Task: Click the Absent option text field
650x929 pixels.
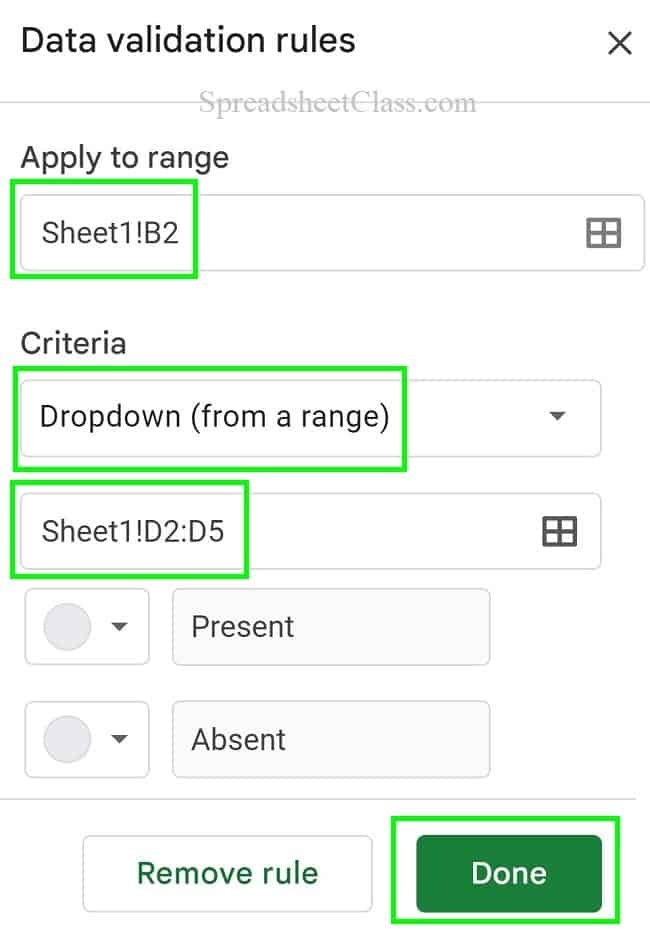Action: pos(331,739)
